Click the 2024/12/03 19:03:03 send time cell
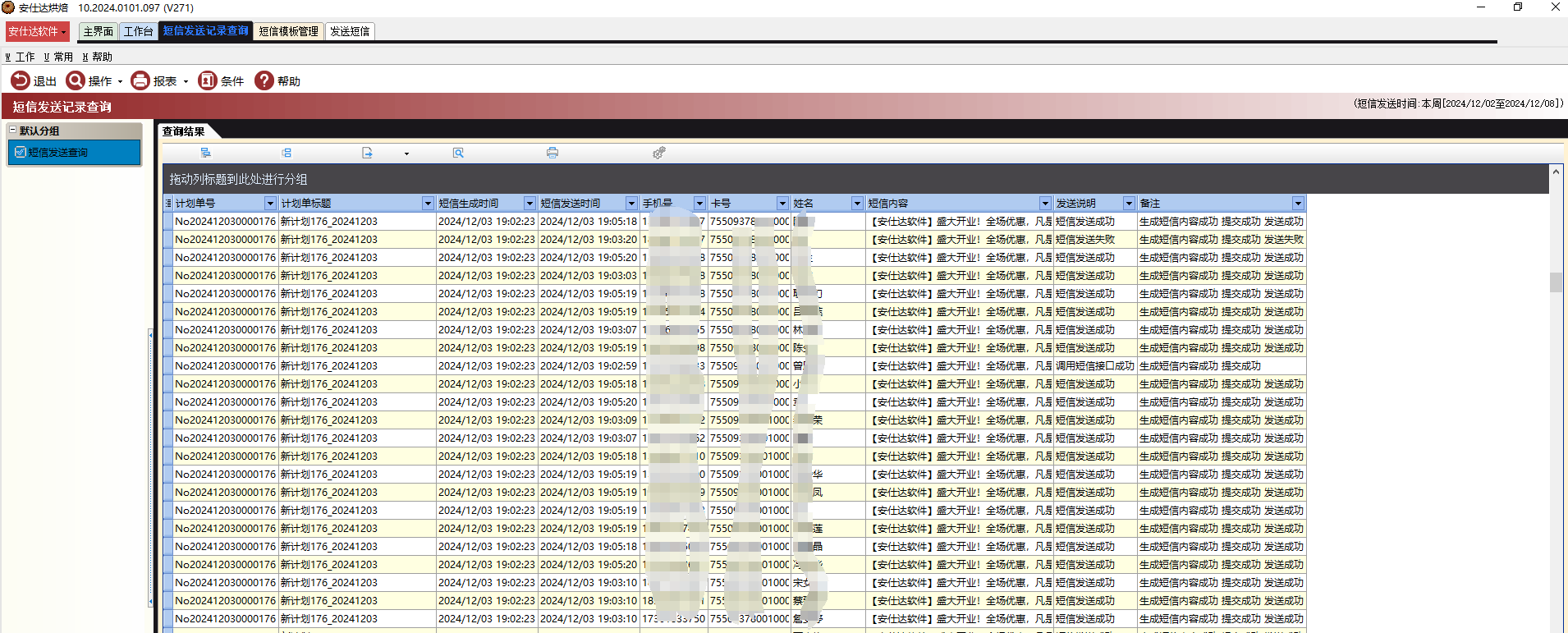This screenshot has width=1568, height=633. [589, 276]
